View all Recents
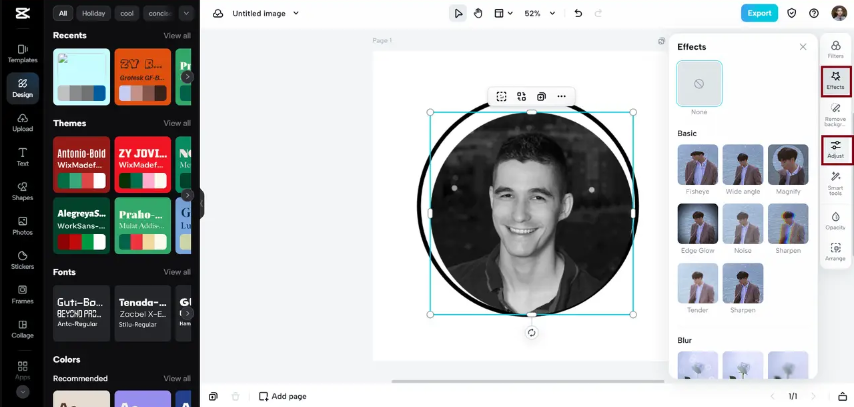This screenshot has width=854, height=407. point(177,35)
